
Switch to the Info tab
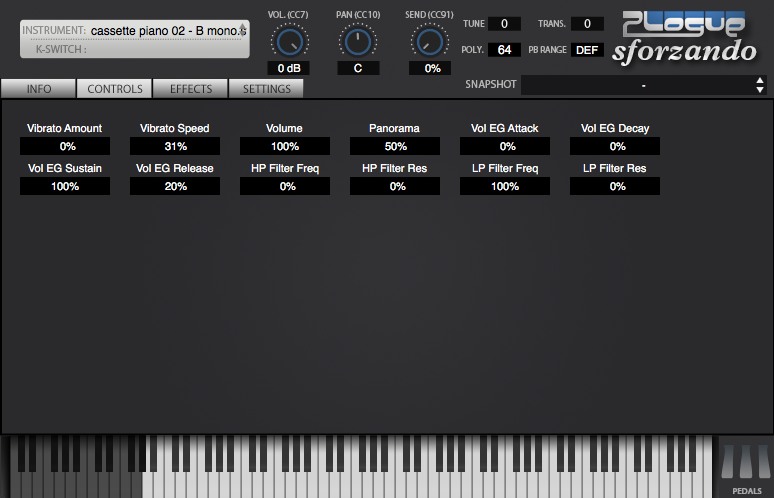(39, 89)
